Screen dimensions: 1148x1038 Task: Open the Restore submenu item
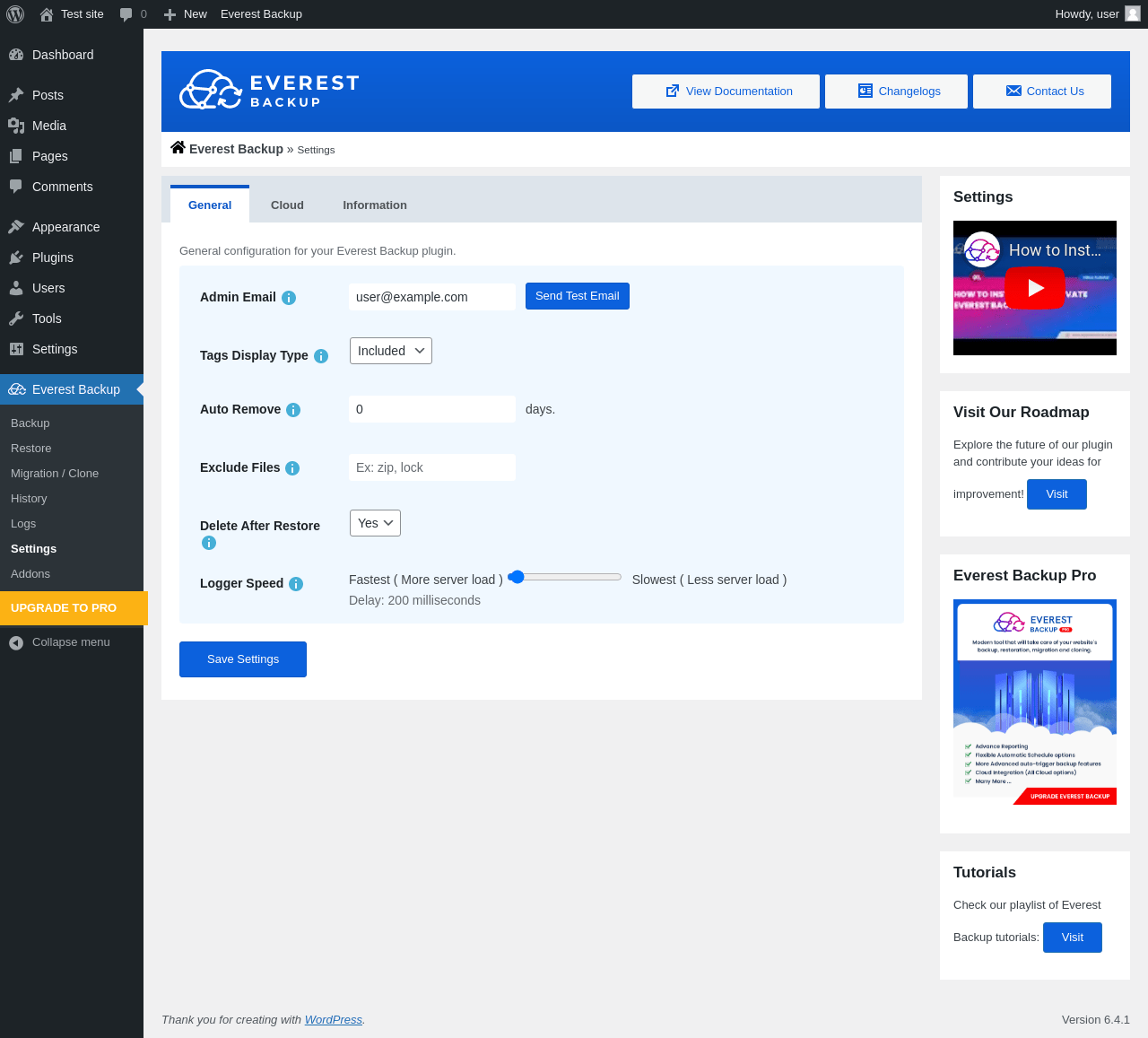tap(72, 449)
